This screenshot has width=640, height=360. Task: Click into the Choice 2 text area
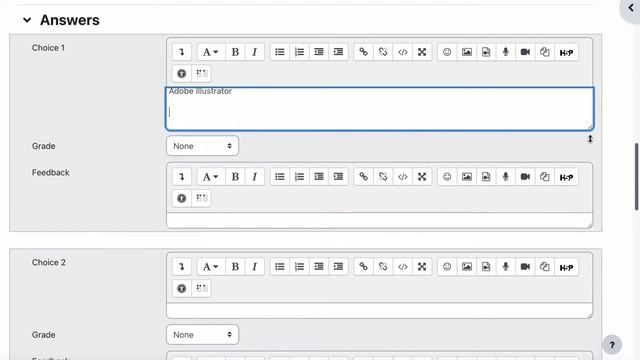pyautogui.click(x=380, y=311)
